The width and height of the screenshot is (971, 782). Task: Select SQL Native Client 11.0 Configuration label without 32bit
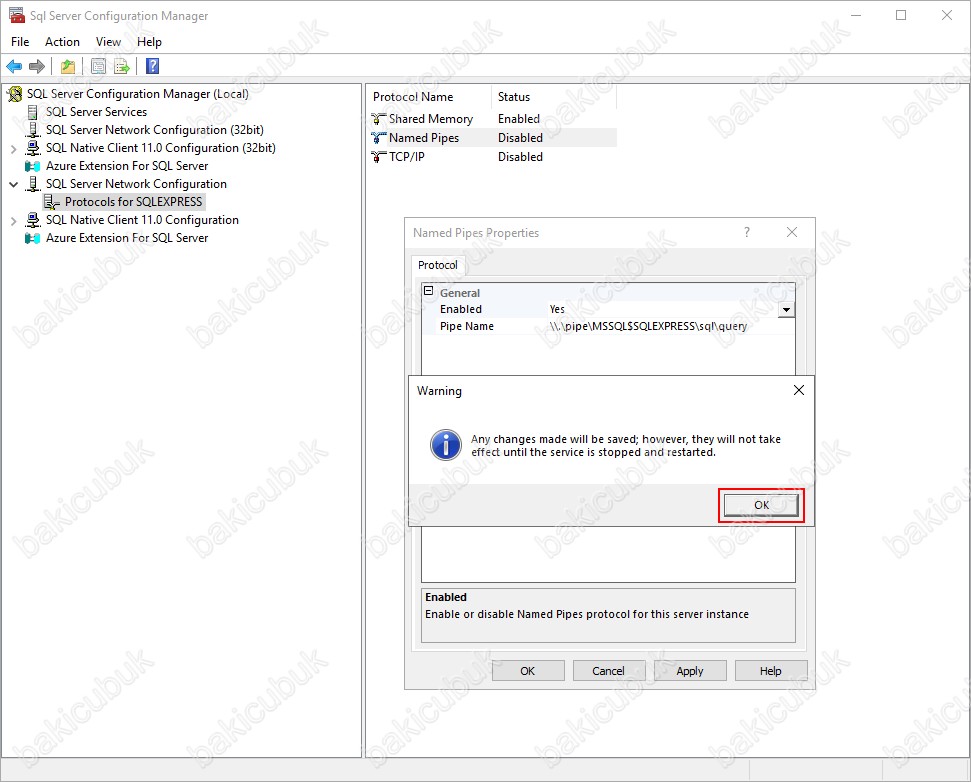click(142, 220)
